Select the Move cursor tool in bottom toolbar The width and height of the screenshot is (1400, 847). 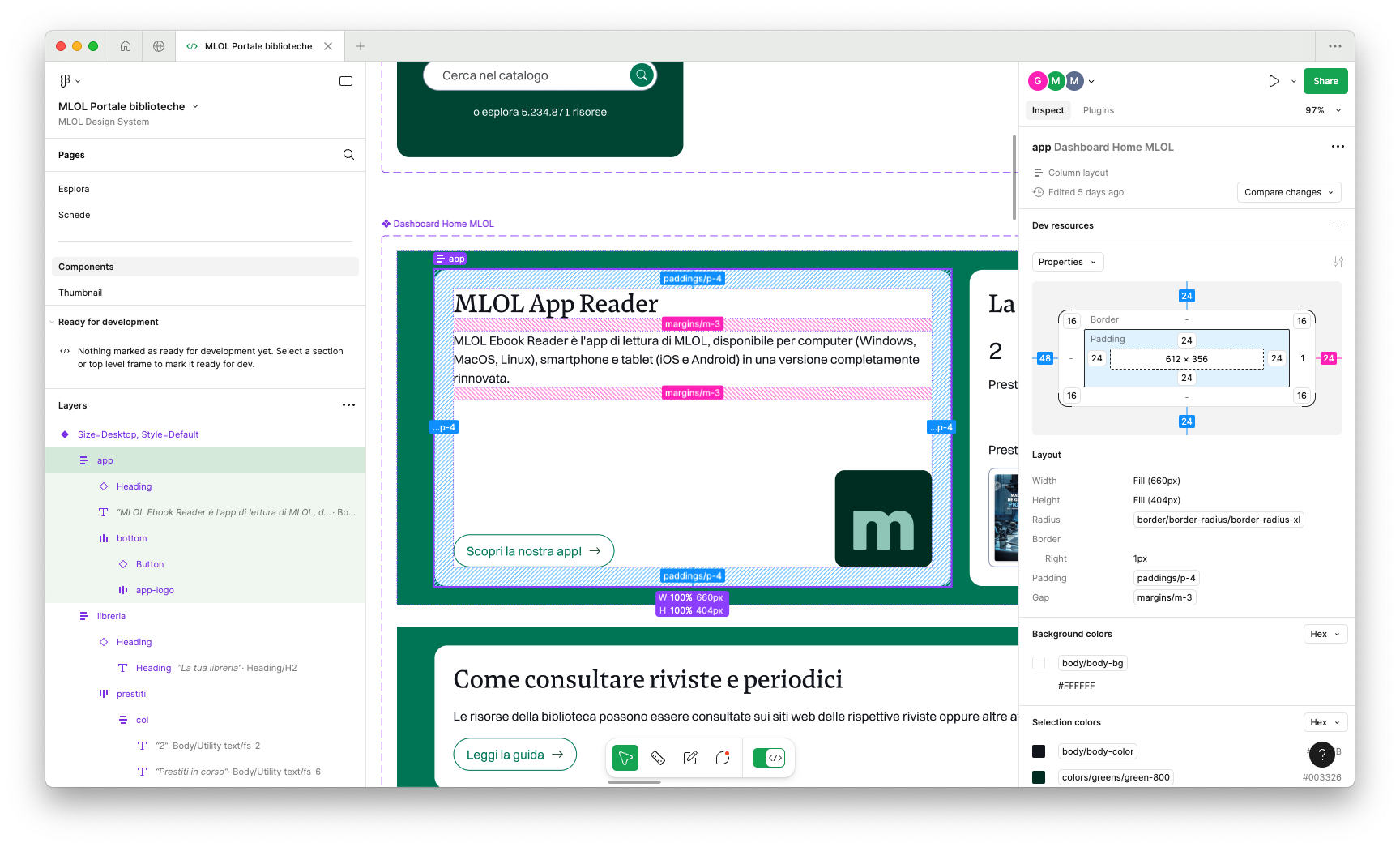click(625, 758)
